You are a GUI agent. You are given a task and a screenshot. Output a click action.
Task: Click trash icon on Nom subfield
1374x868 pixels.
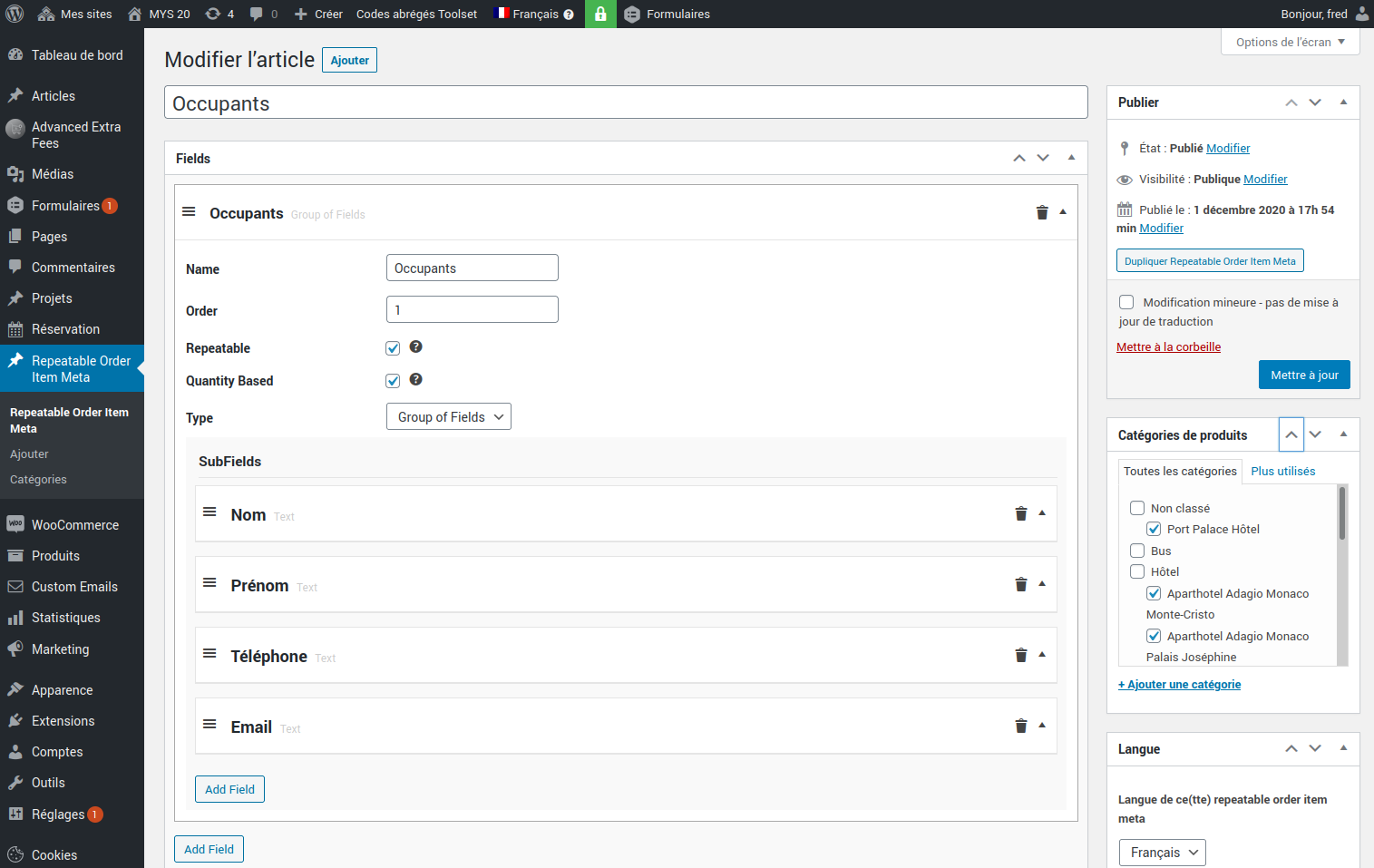[1020, 513]
